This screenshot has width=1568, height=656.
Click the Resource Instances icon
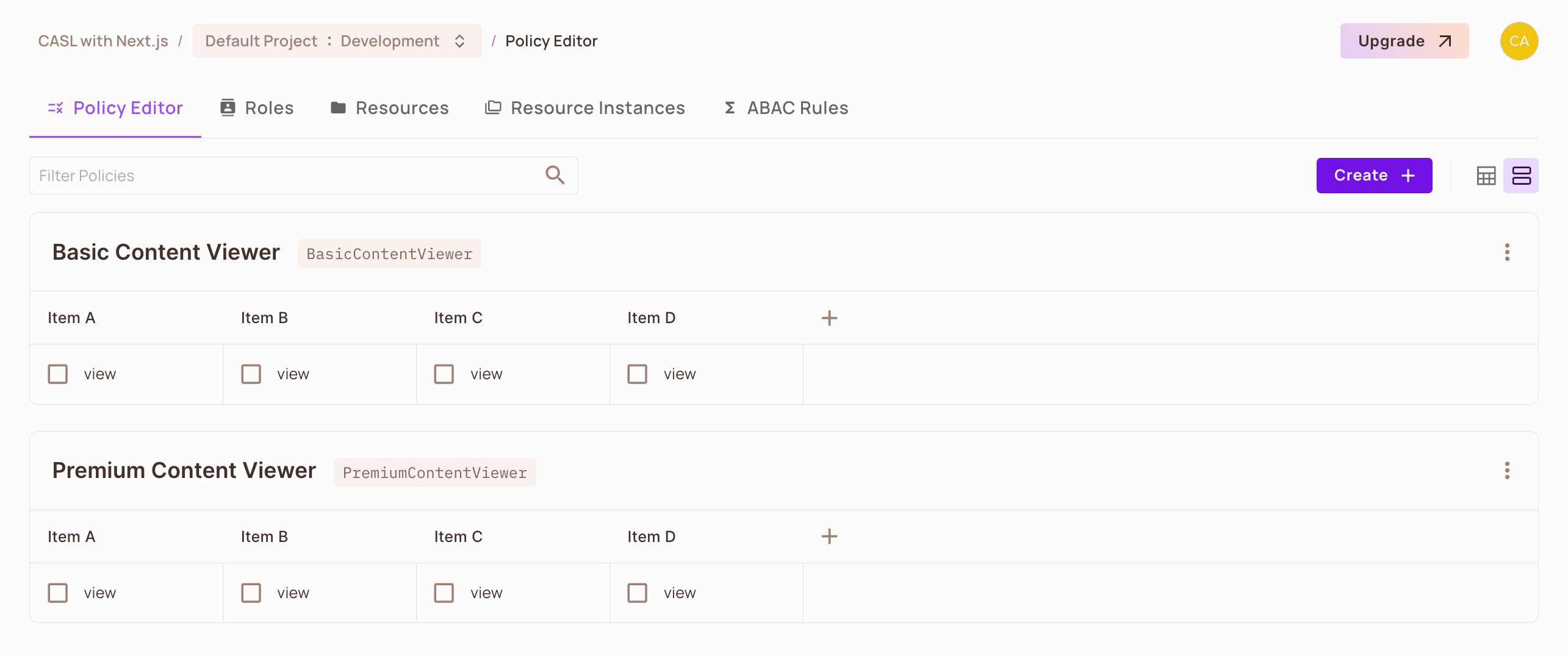[493, 107]
